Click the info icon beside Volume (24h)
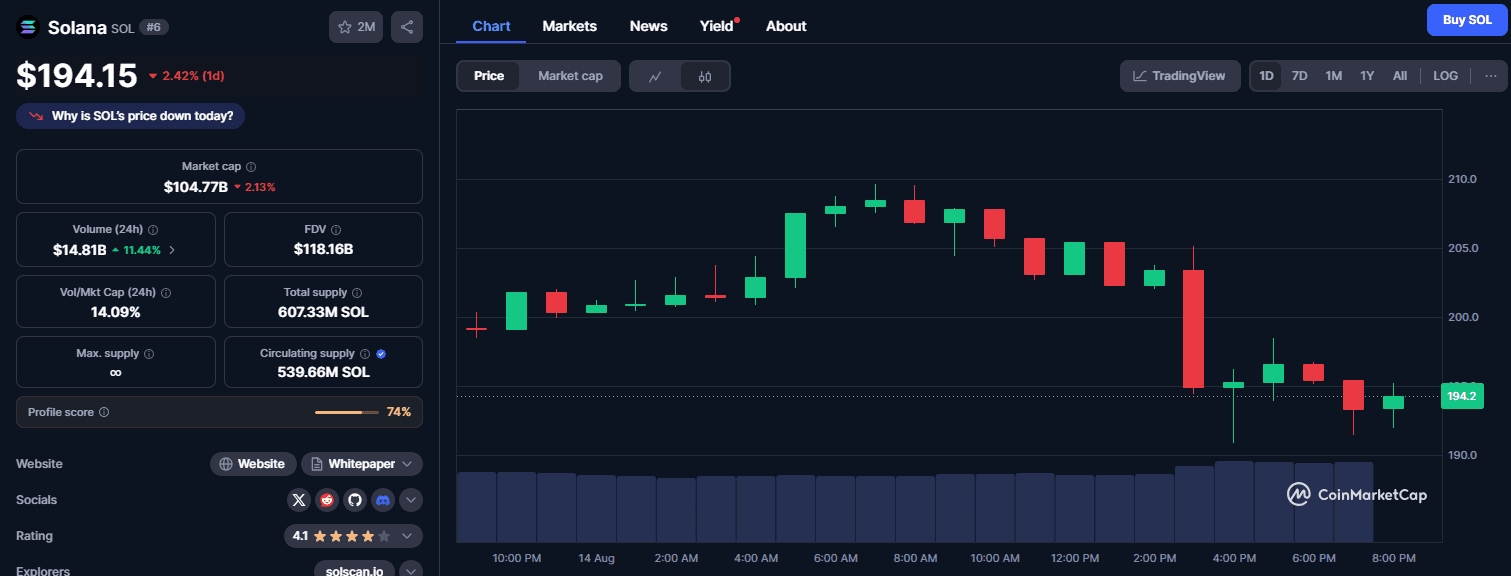 [153, 230]
